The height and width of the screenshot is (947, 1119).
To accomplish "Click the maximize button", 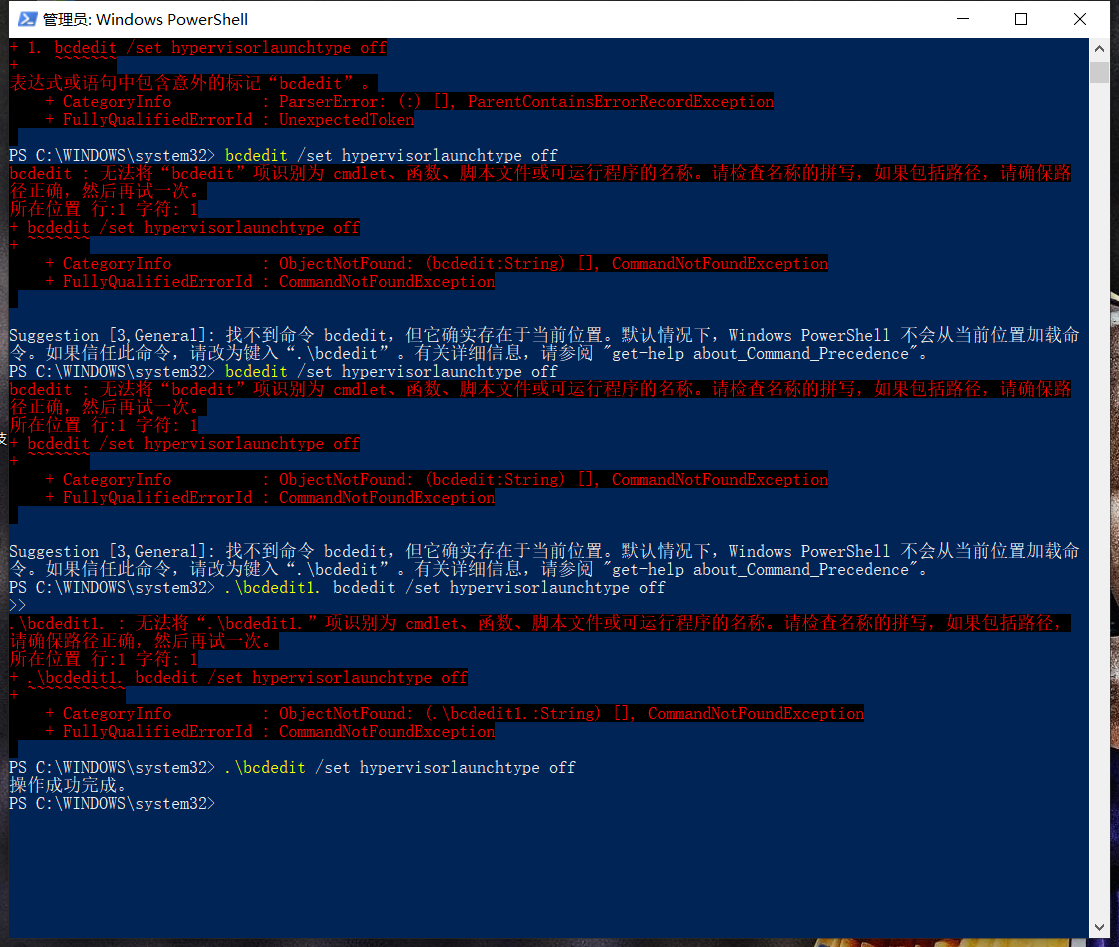I will [x=1020, y=19].
